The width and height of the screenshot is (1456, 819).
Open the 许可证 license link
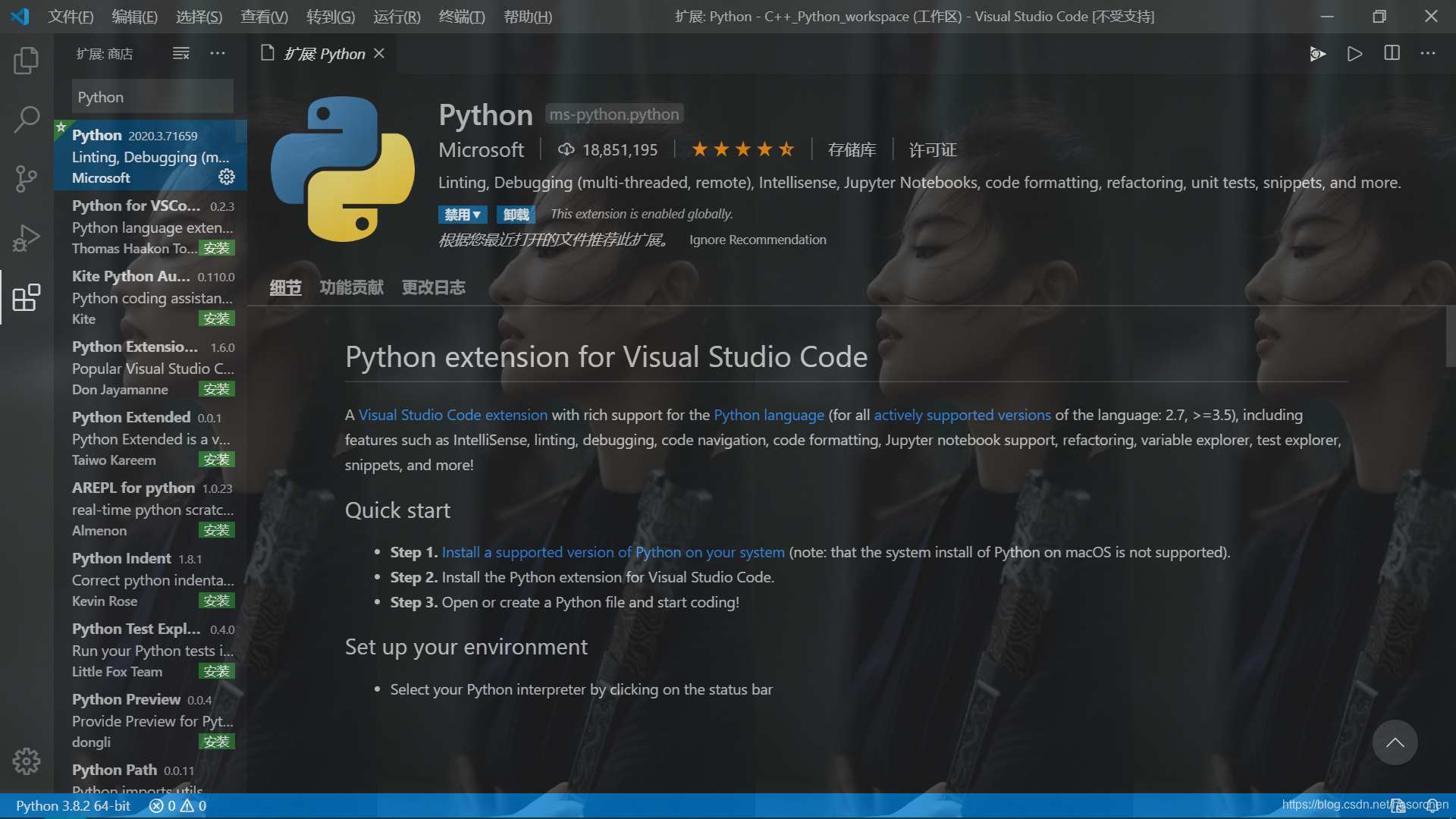[x=933, y=149]
